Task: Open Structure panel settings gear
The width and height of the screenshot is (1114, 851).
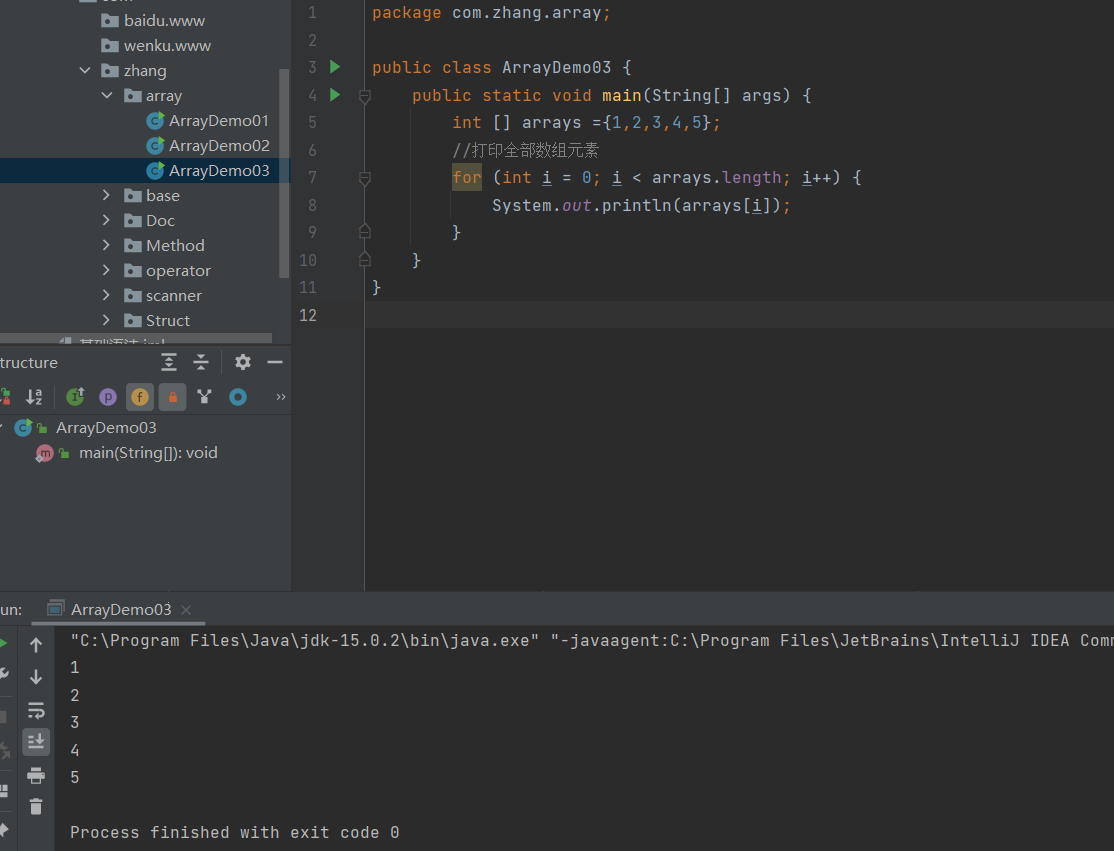Action: [x=242, y=362]
